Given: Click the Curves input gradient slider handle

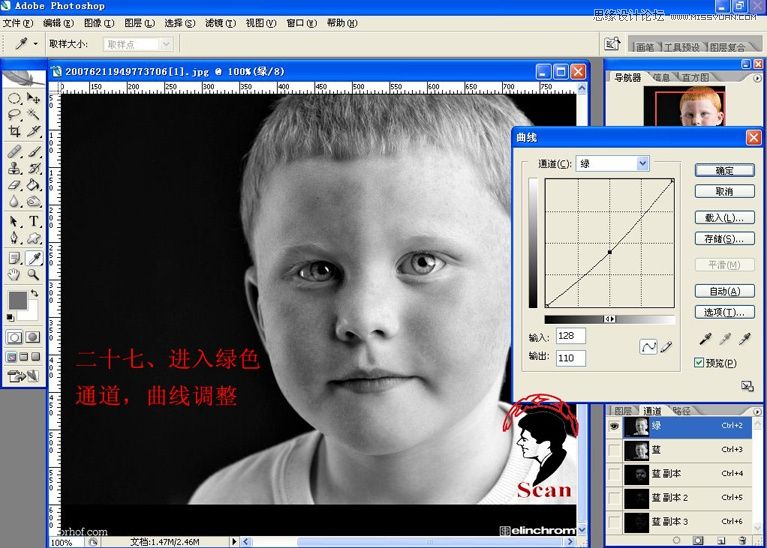Looking at the screenshot, I should coord(609,320).
